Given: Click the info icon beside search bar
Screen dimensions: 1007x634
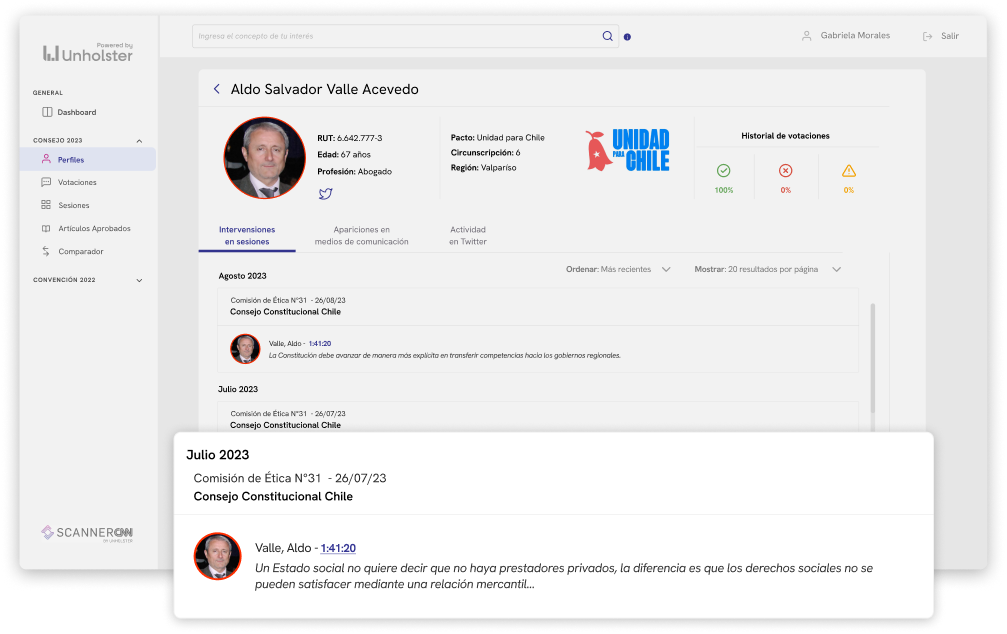Looking at the screenshot, I should 627,37.
